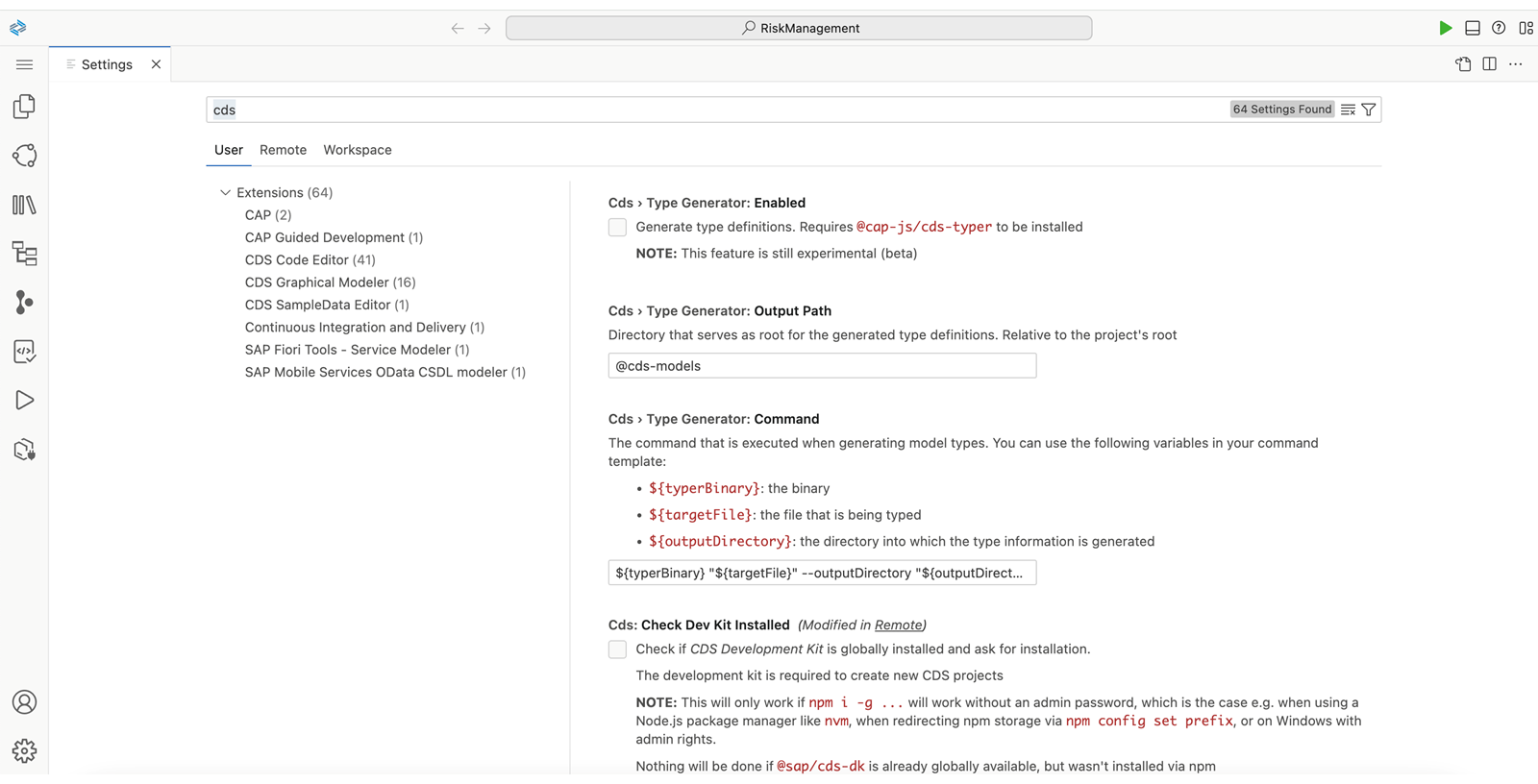The height and width of the screenshot is (784, 1538).
Task: Click the SAP Business Application Studio logo
Action: 17,28
